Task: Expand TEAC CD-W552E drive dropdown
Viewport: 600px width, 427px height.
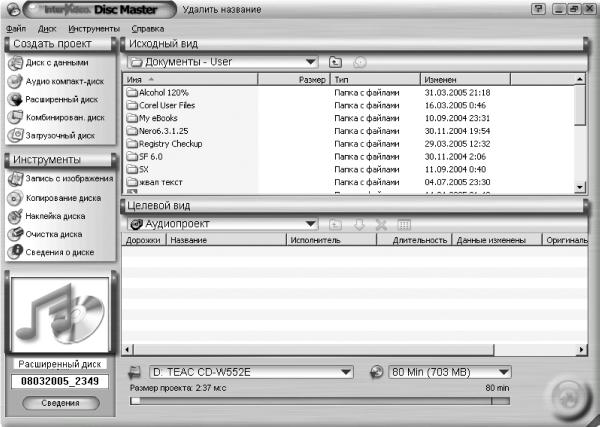Action: (x=346, y=372)
